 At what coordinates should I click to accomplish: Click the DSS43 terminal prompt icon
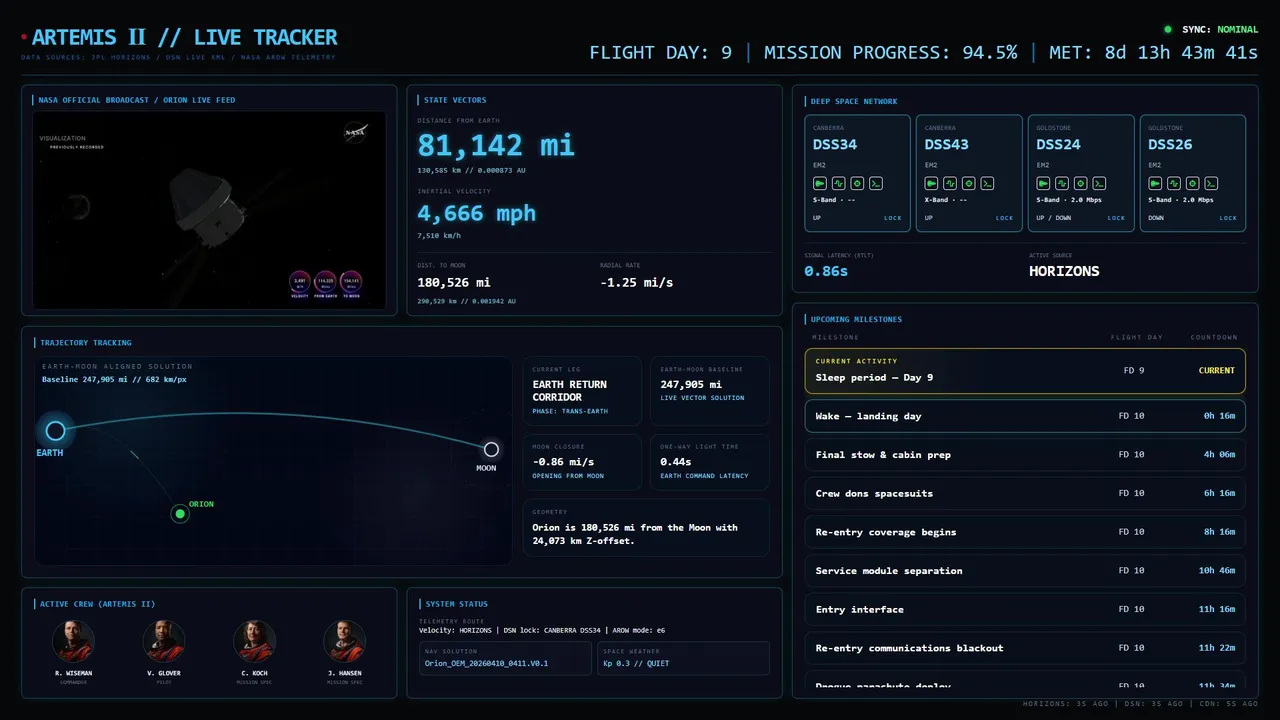pos(987,183)
